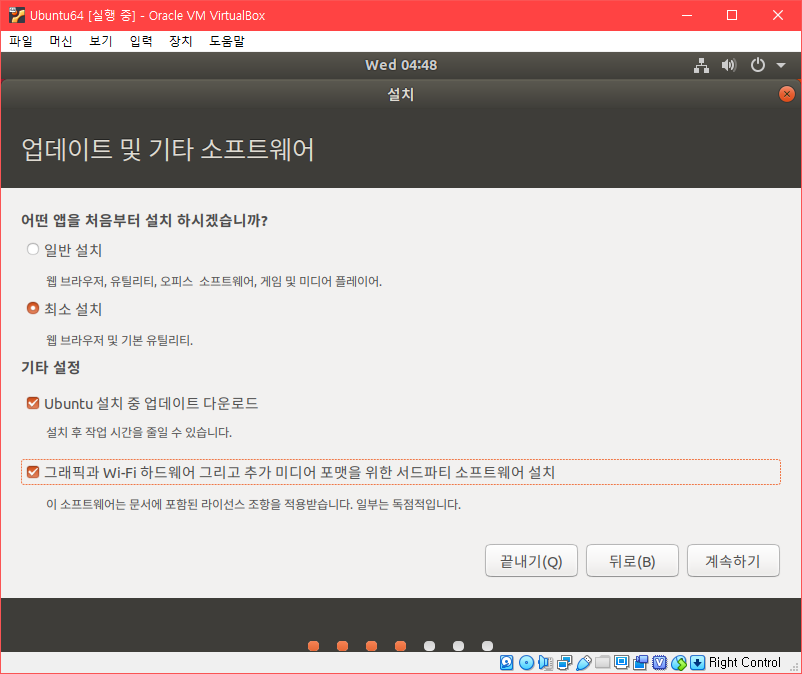Maximize the VirtualBox window

click(732, 15)
